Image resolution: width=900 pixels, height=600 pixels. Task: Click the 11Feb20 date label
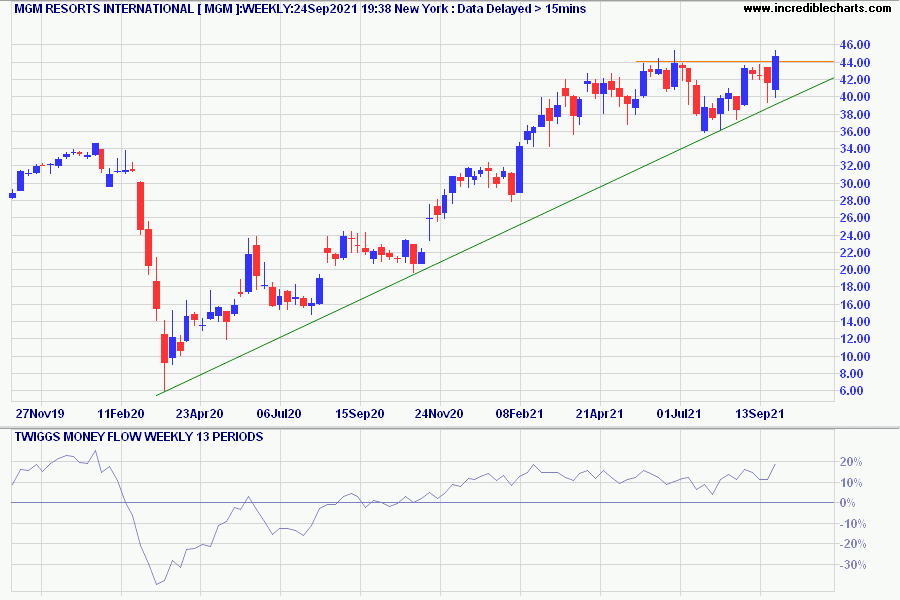[121, 413]
